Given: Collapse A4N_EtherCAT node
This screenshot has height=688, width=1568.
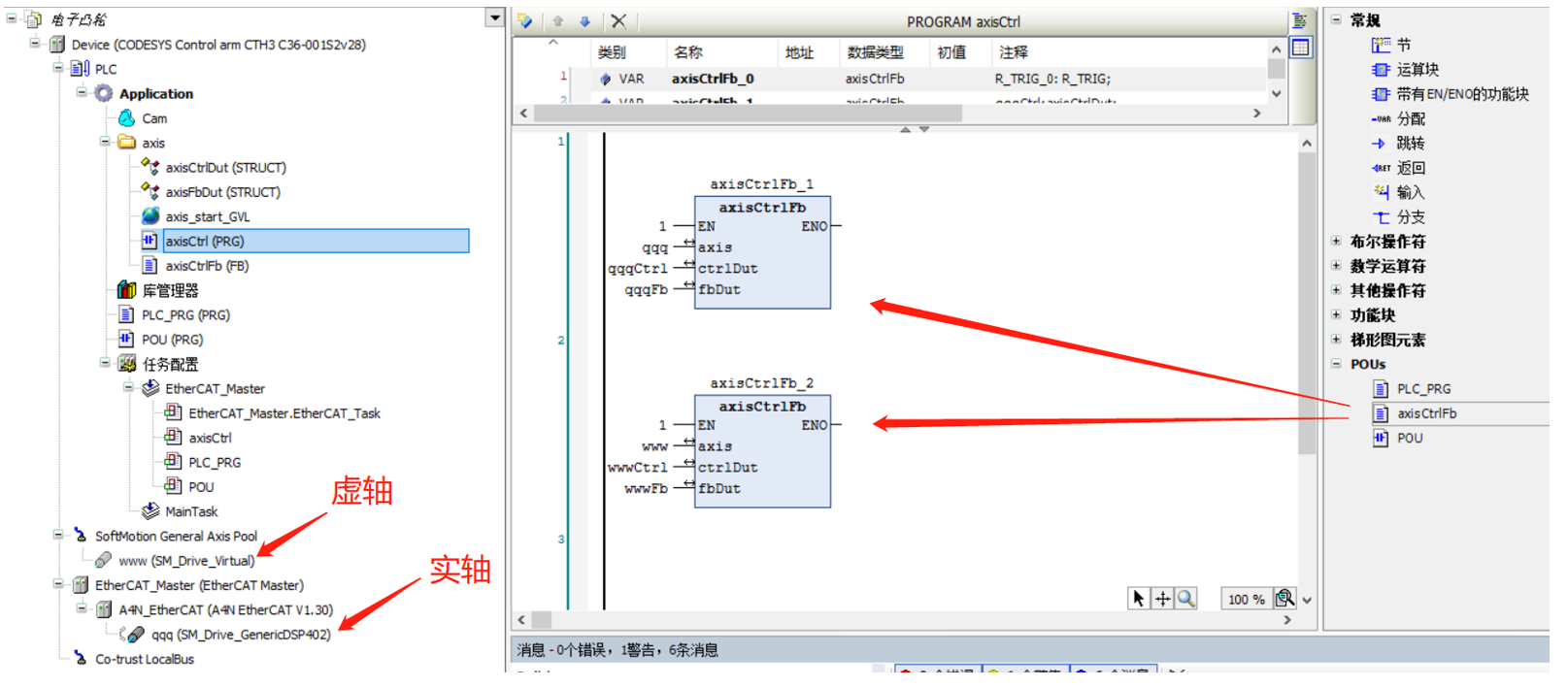Looking at the screenshot, I should tap(82, 609).
